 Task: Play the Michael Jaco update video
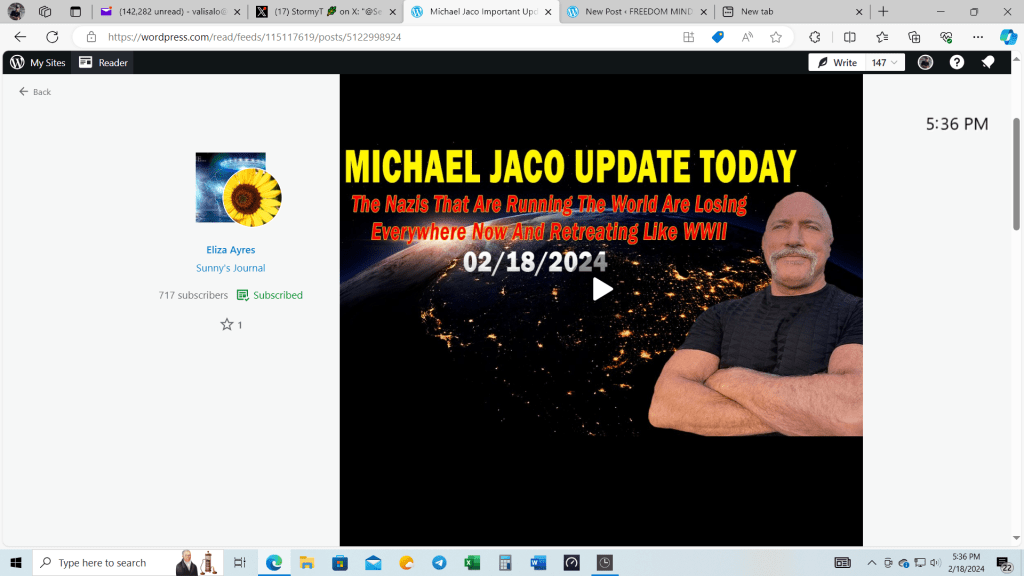pos(602,289)
